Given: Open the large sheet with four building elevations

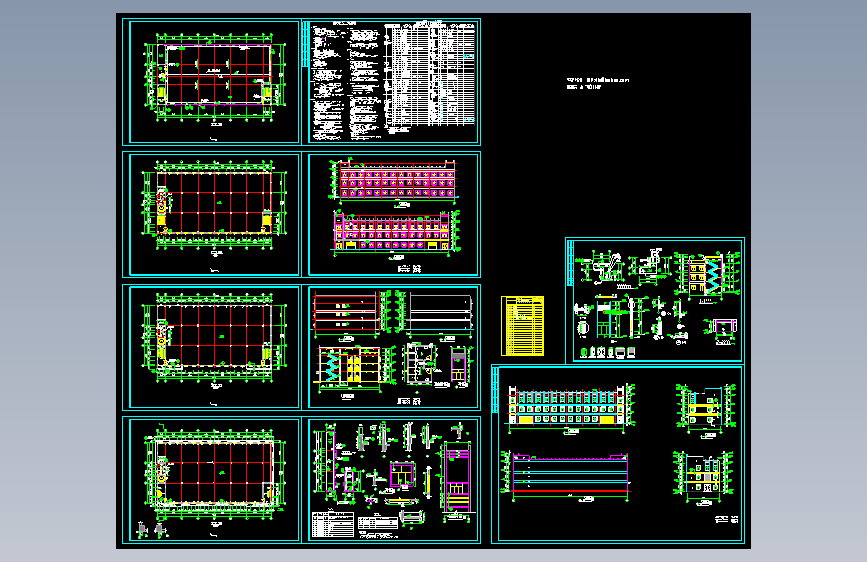Looking at the screenshot, I should tap(618, 454).
